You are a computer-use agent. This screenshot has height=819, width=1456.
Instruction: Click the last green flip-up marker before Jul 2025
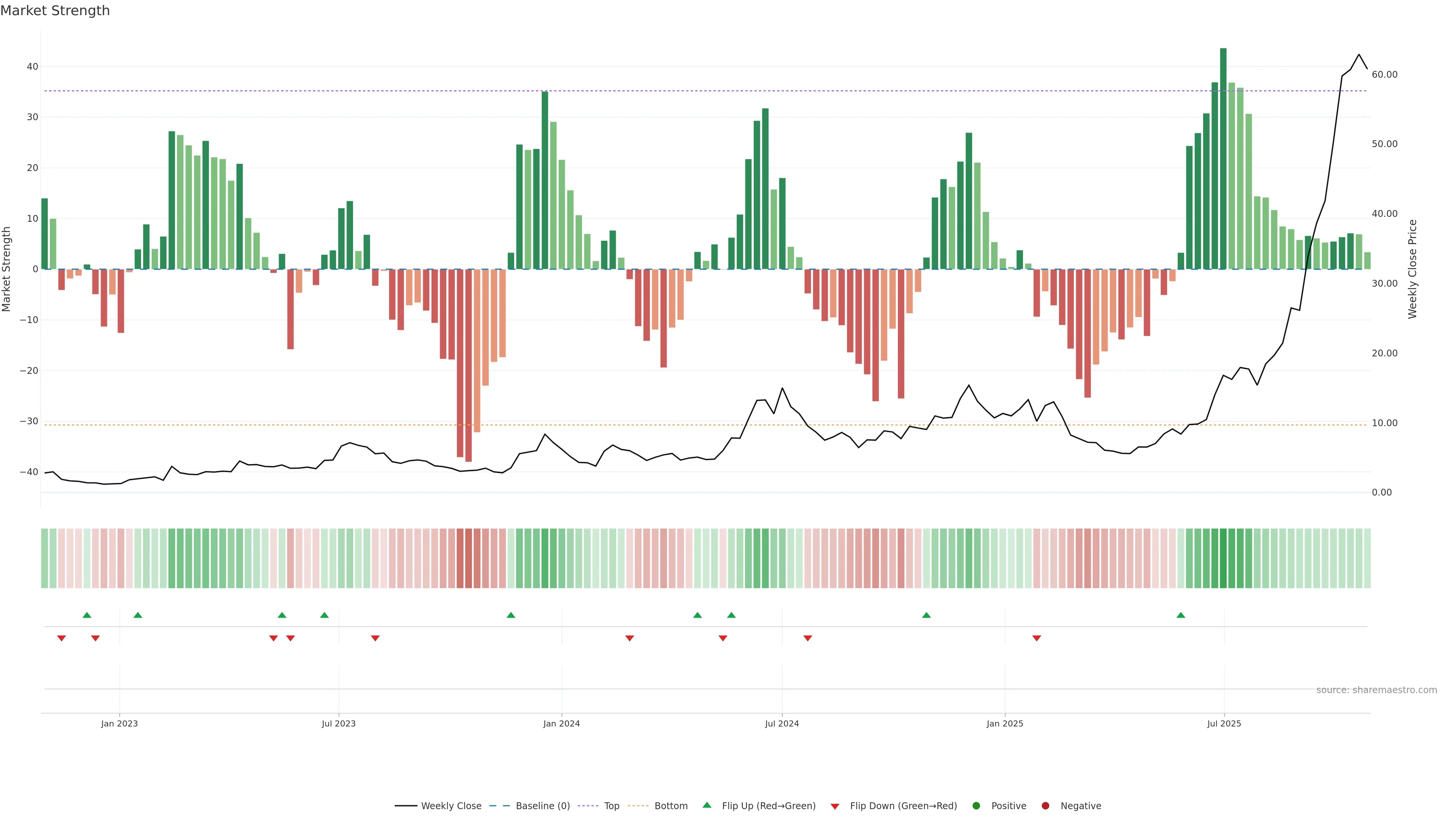pos(1181,615)
